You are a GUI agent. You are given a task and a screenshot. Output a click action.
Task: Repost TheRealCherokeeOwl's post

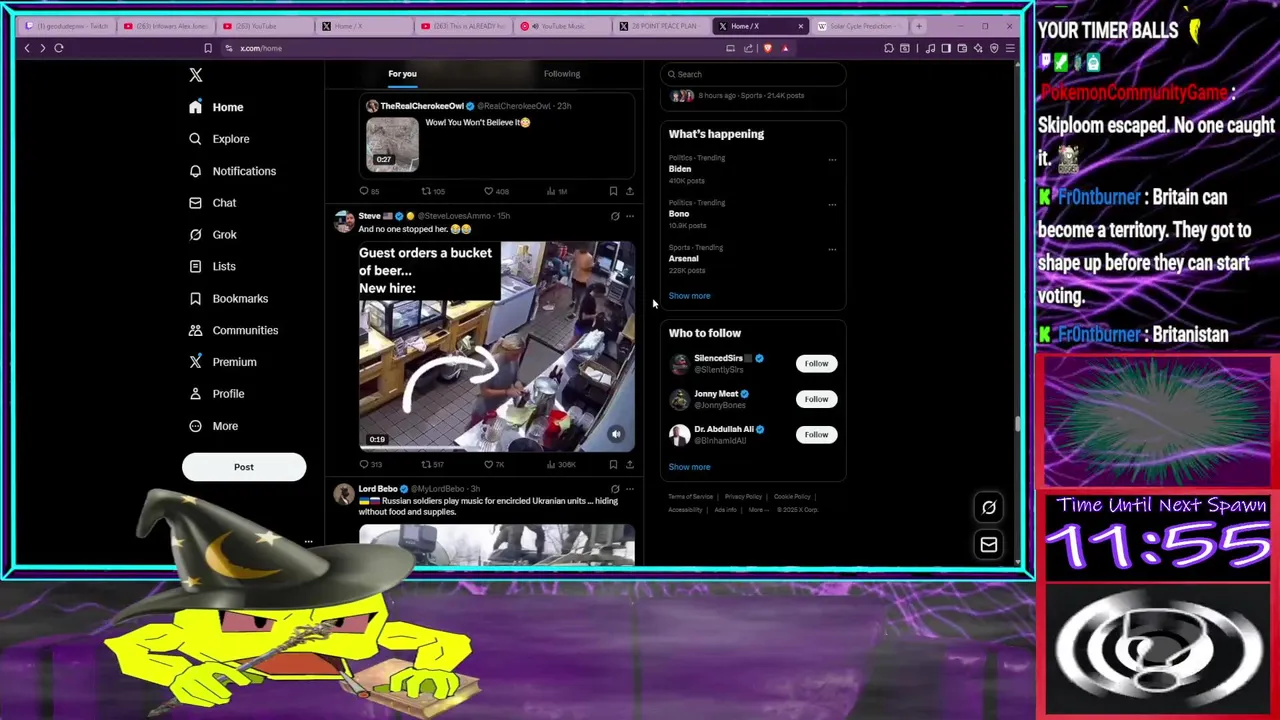(432, 191)
